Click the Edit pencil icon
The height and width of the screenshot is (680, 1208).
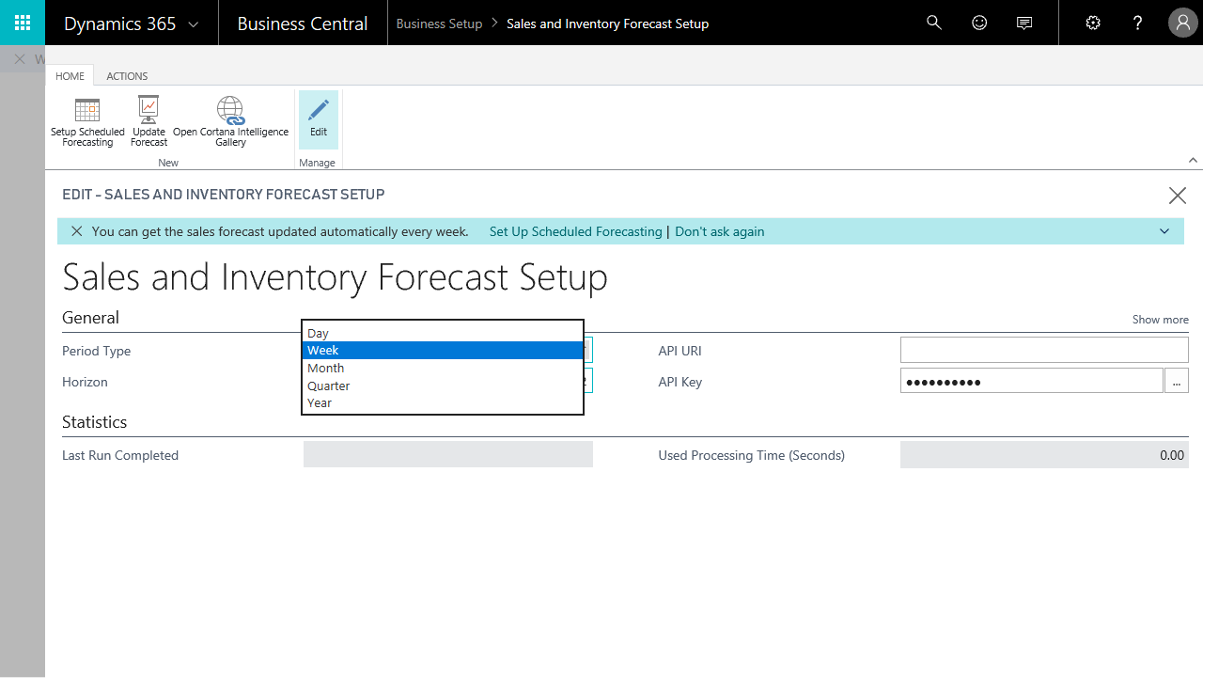pos(318,120)
